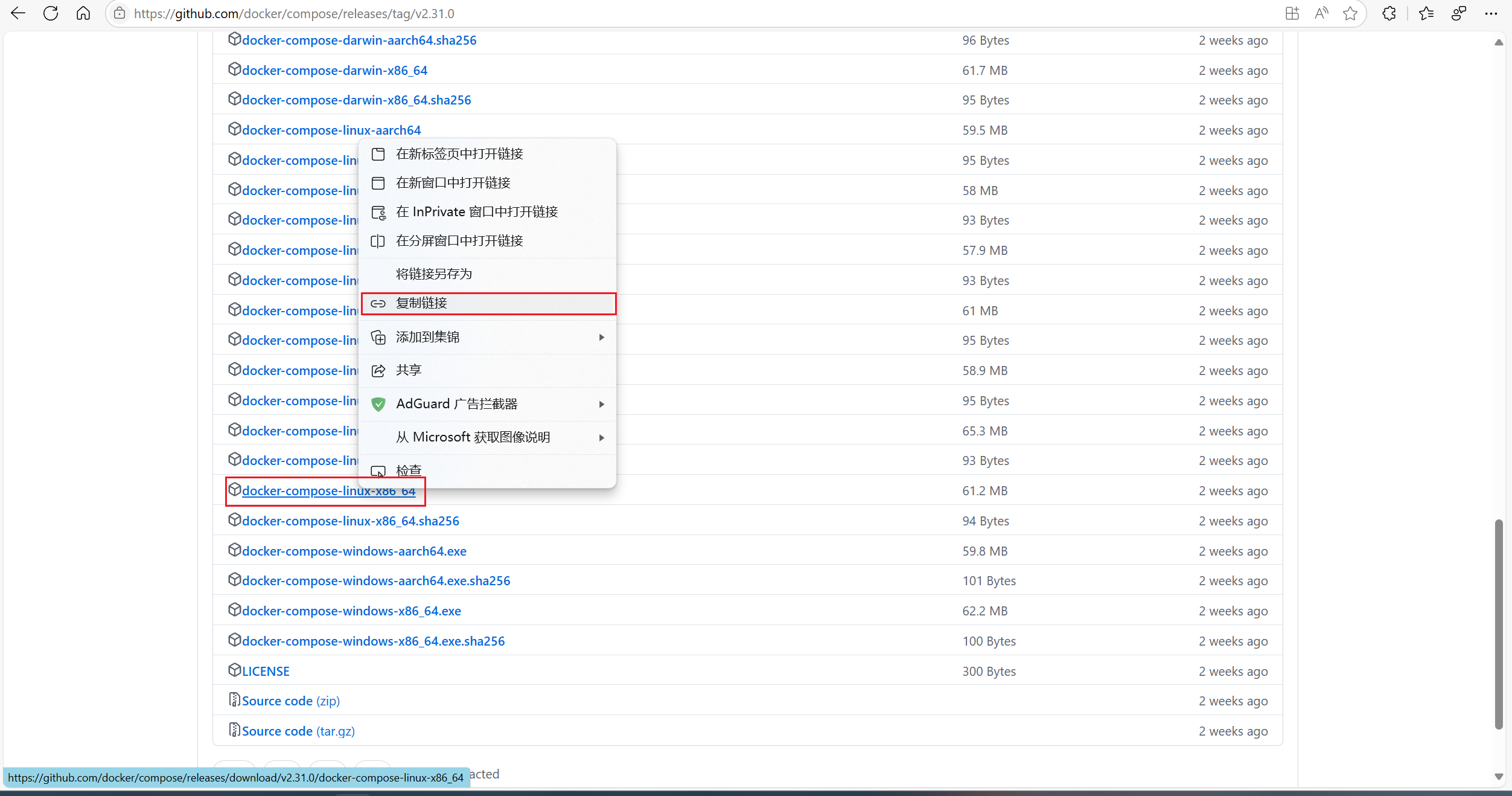
Task: Click the 96 Bytes size cell
Action: point(986,40)
